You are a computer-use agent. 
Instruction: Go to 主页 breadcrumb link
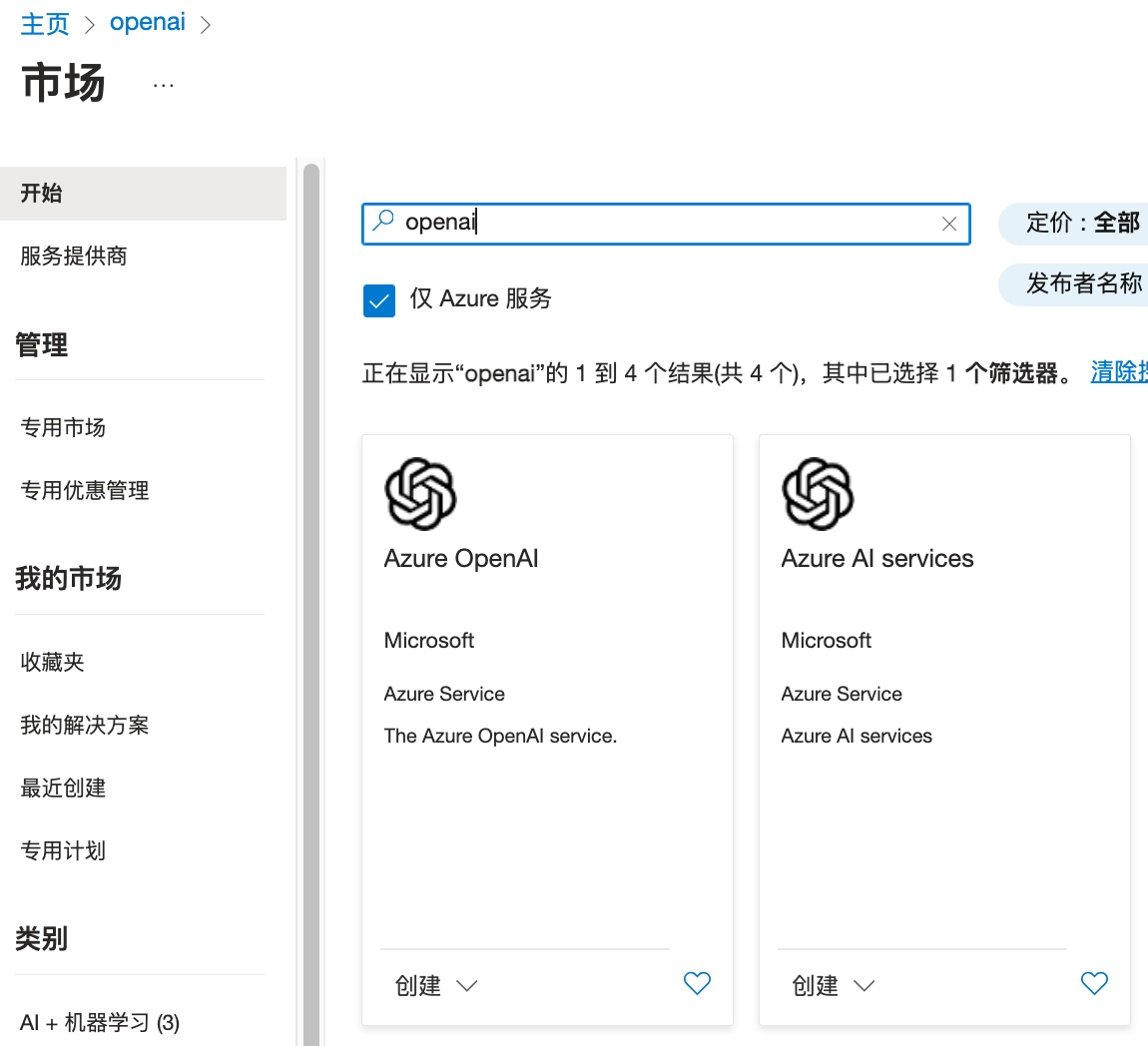pyautogui.click(x=45, y=23)
